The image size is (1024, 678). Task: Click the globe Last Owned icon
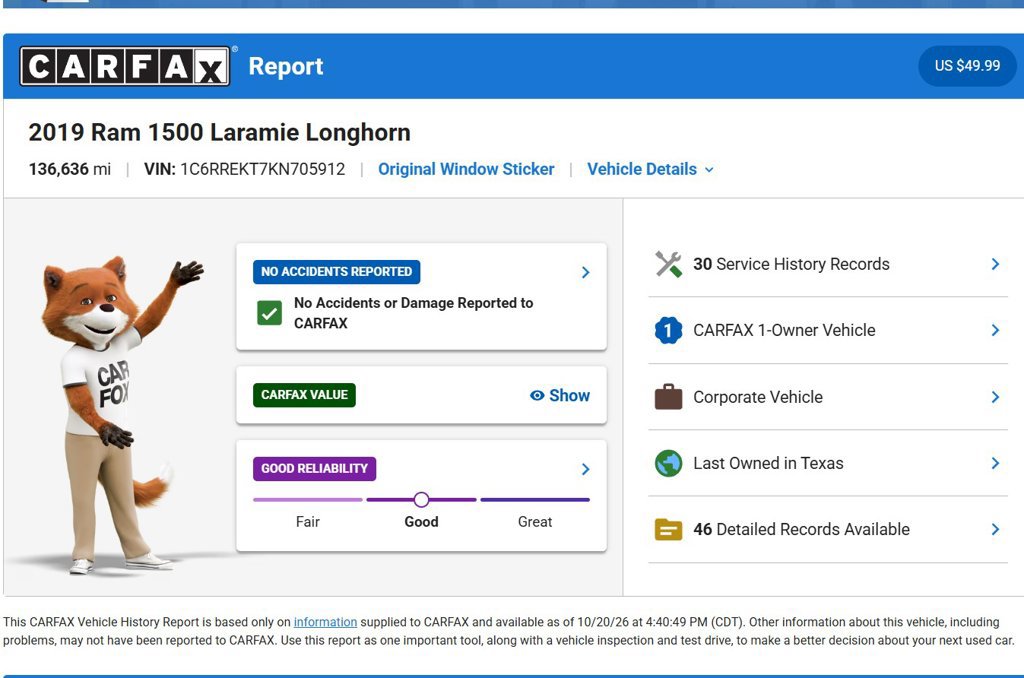(668, 463)
